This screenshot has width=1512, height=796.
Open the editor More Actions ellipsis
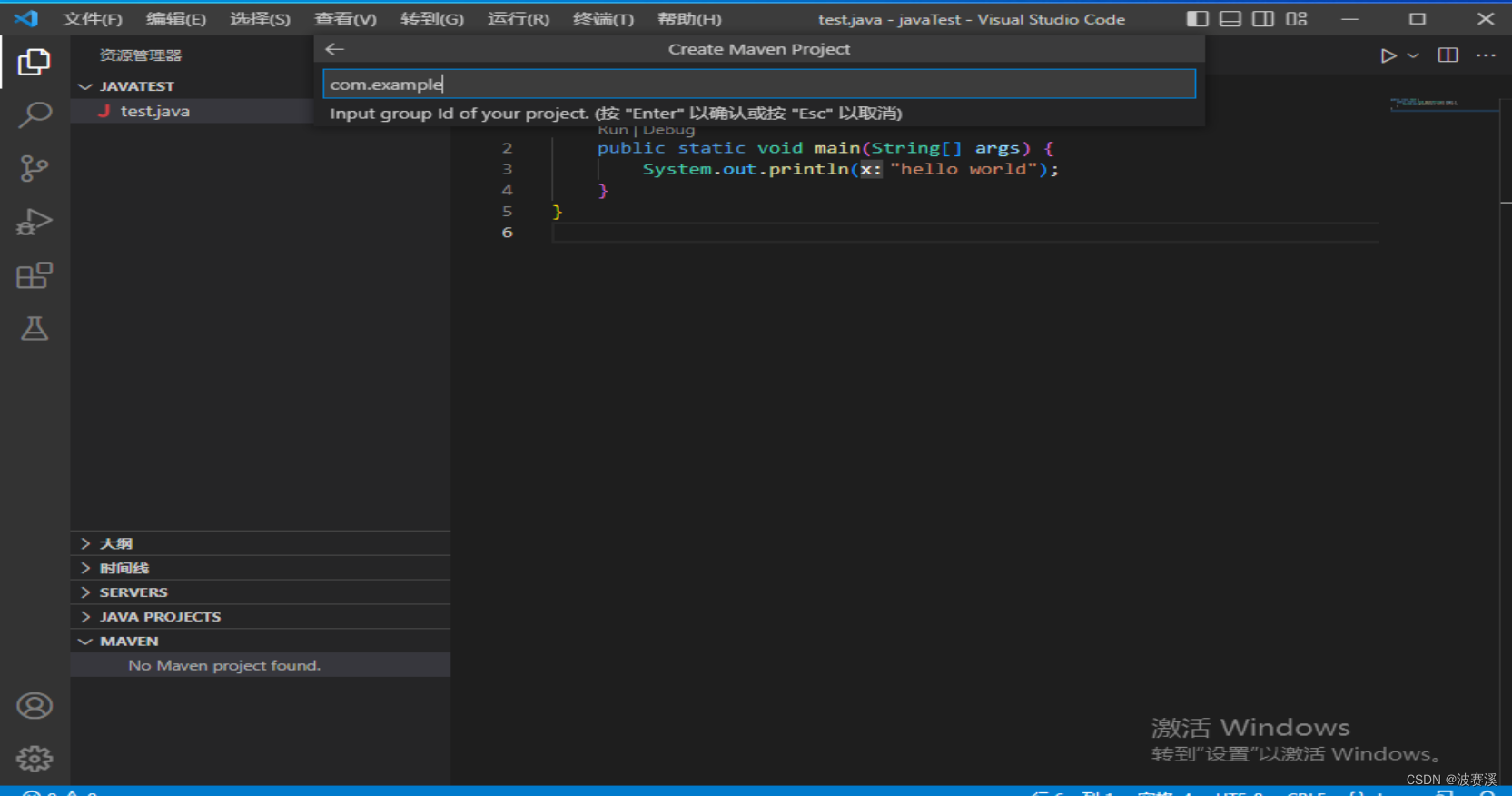click(x=1486, y=55)
